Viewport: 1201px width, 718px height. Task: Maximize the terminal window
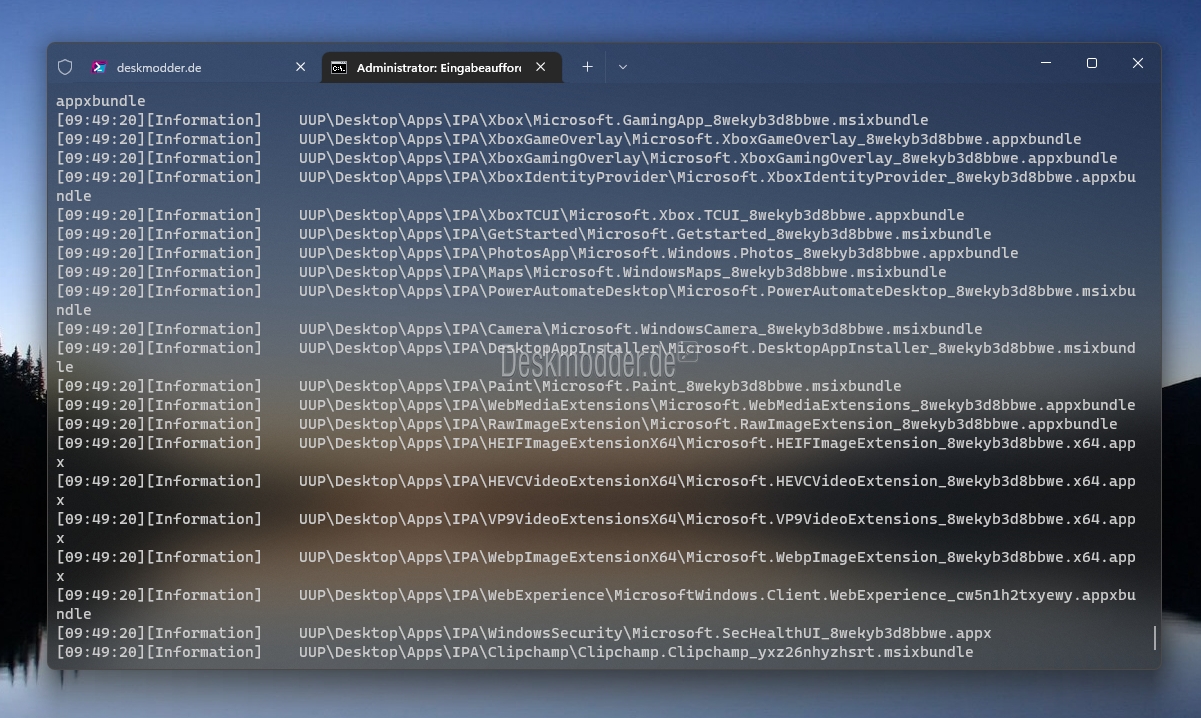(x=1092, y=63)
